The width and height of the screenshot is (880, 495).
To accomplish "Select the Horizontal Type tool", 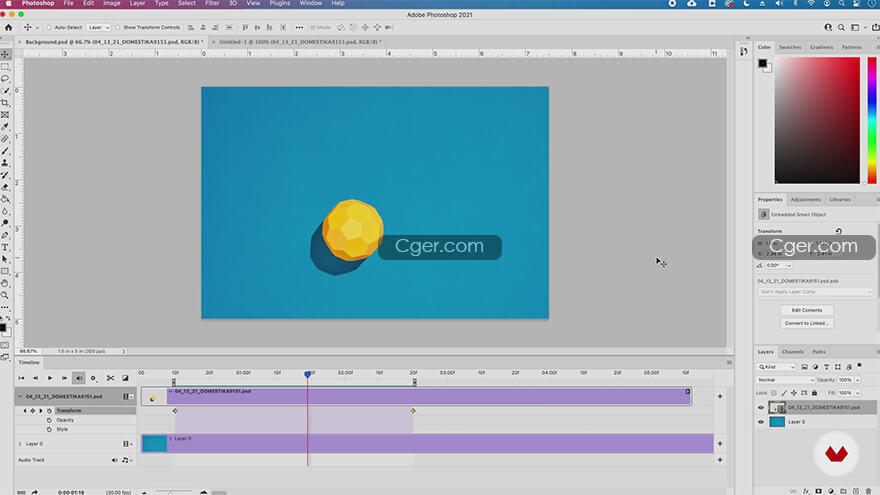I will click(x=6, y=248).
